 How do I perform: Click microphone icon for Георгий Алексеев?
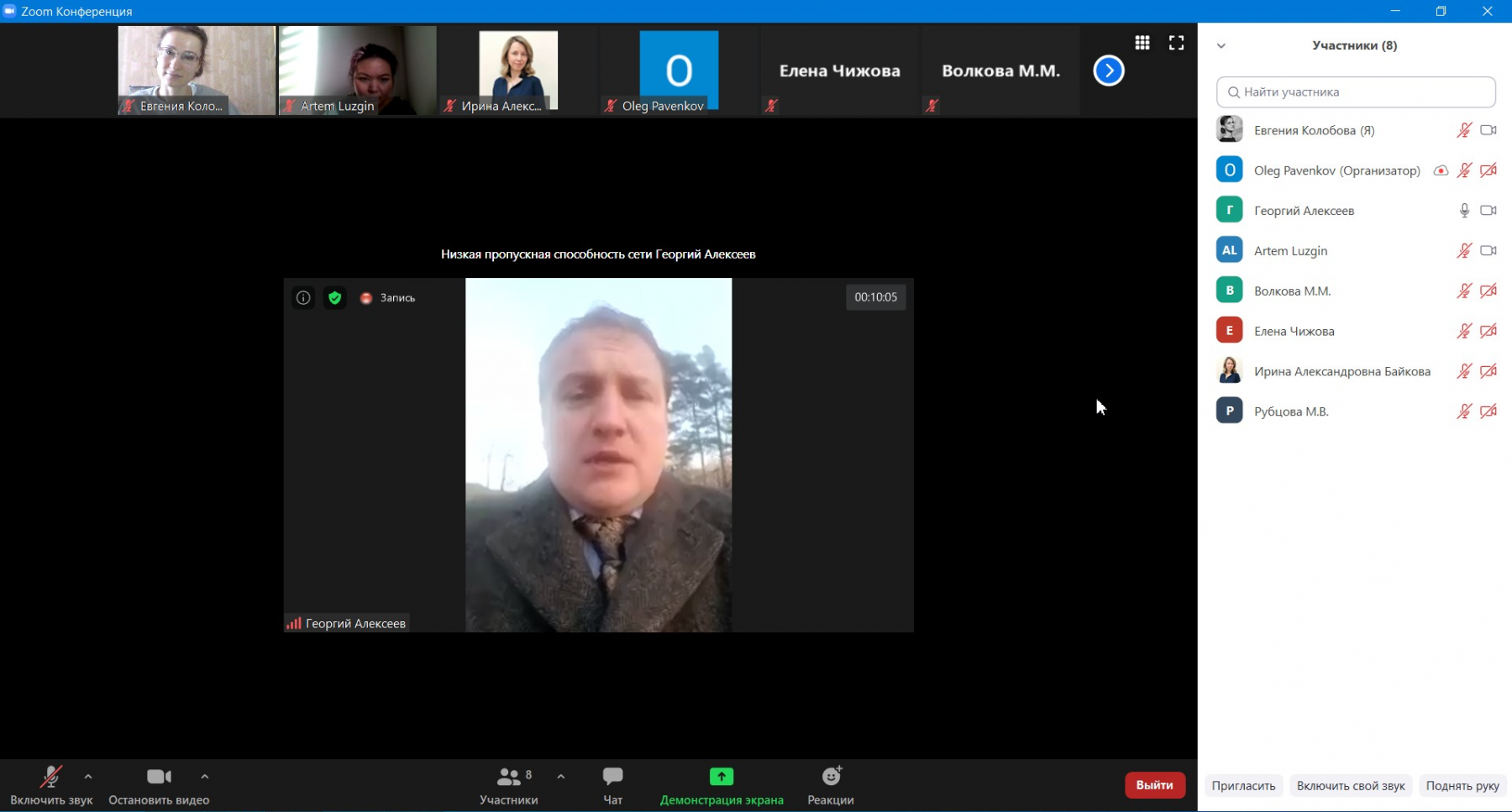click(x=1464, y=211)
